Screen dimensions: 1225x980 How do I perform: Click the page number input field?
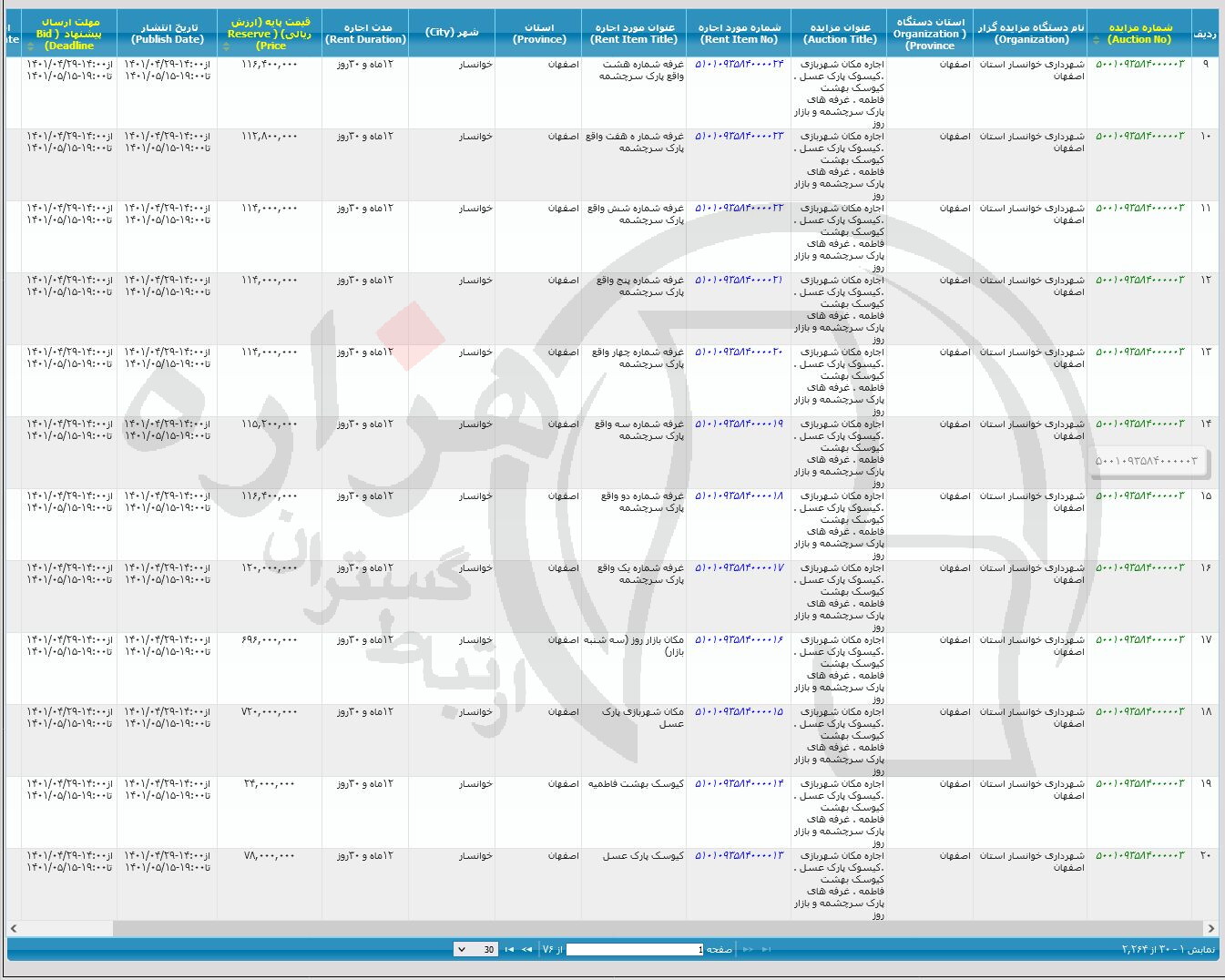tap(635, 949)
